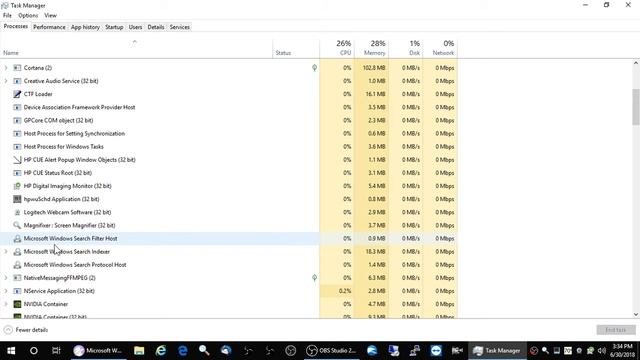Screen dimensions: 640x360
Task: Click the Search Protocol Host icon
Action: pyautogui.click(x=17, y=265)
